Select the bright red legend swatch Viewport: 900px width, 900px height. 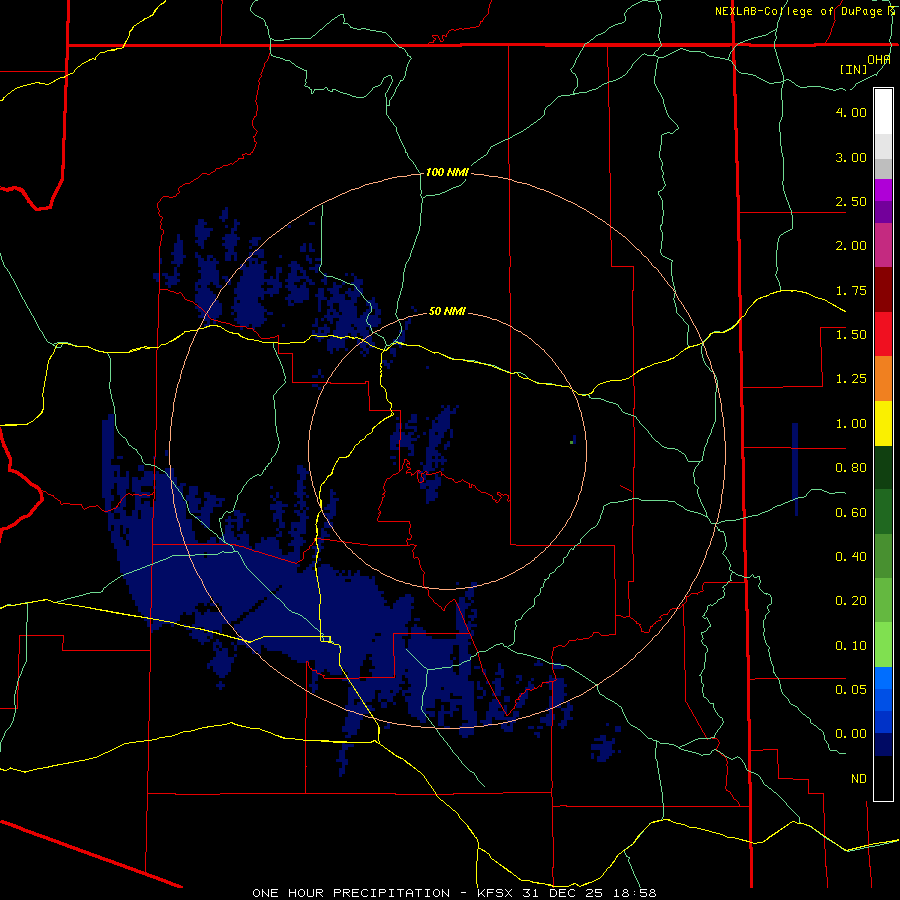[883, 335]
